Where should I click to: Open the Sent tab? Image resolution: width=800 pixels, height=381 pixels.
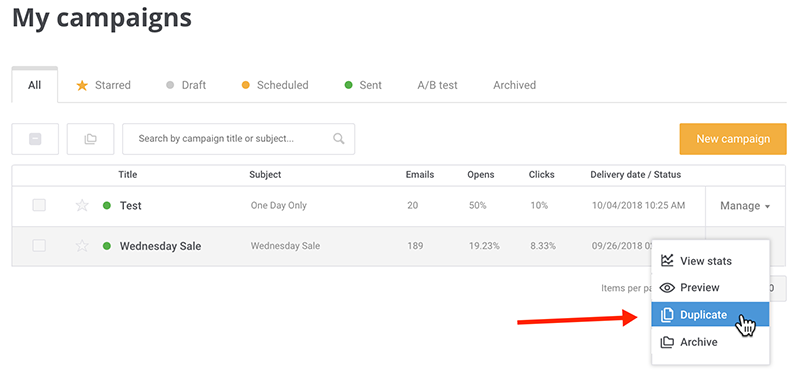(363, 85)
